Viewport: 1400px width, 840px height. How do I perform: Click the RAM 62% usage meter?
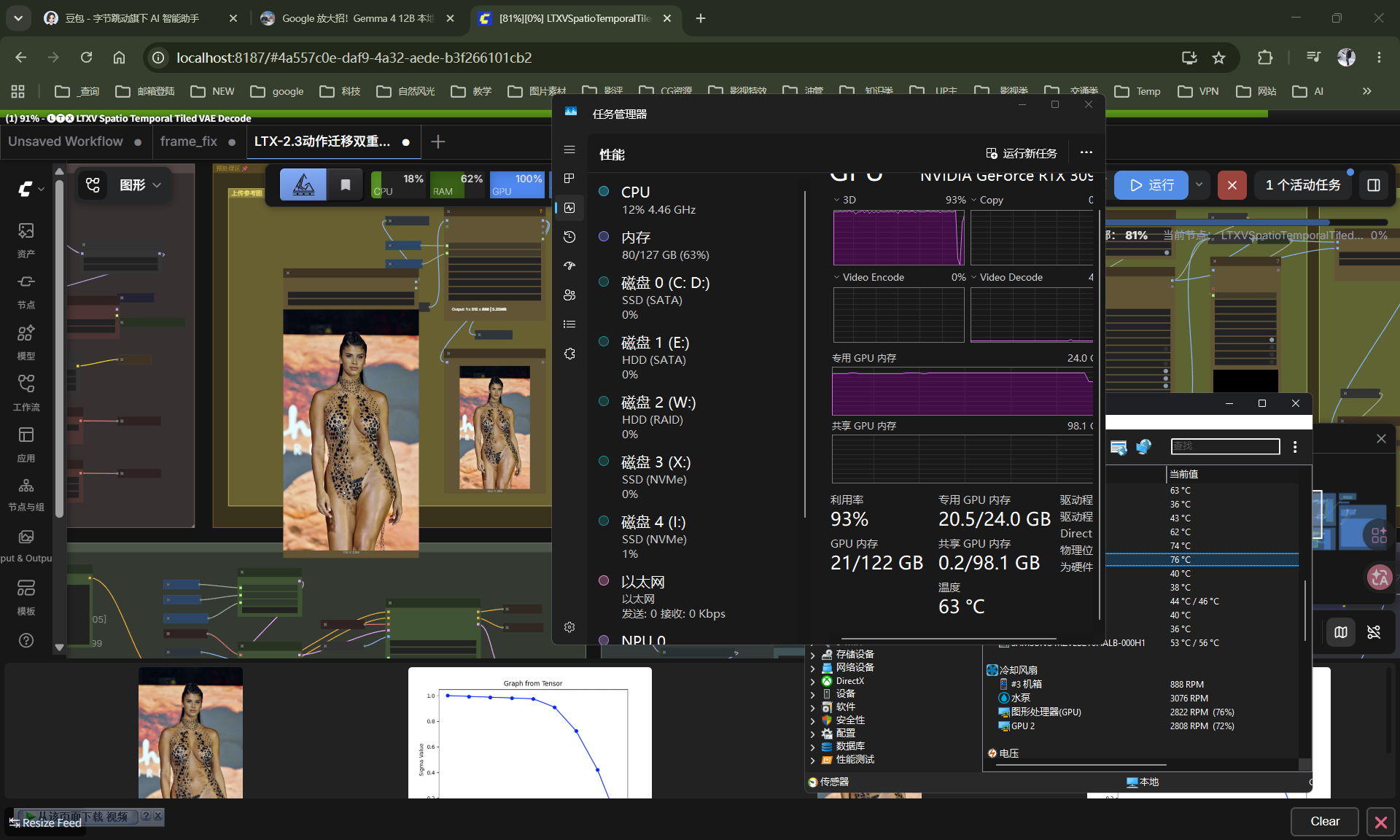[x=457, y=185]
